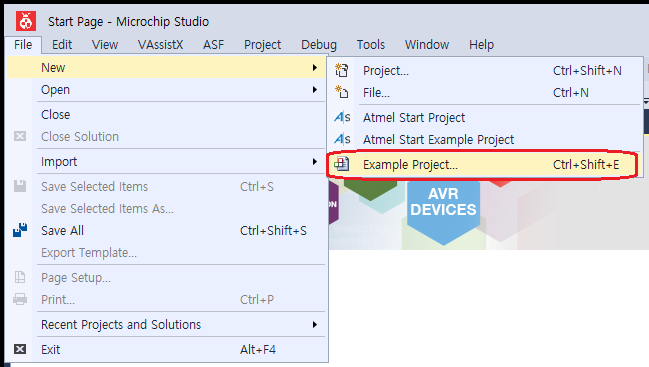
Task: Select Close in the File menu
Action: click(166, 114)
